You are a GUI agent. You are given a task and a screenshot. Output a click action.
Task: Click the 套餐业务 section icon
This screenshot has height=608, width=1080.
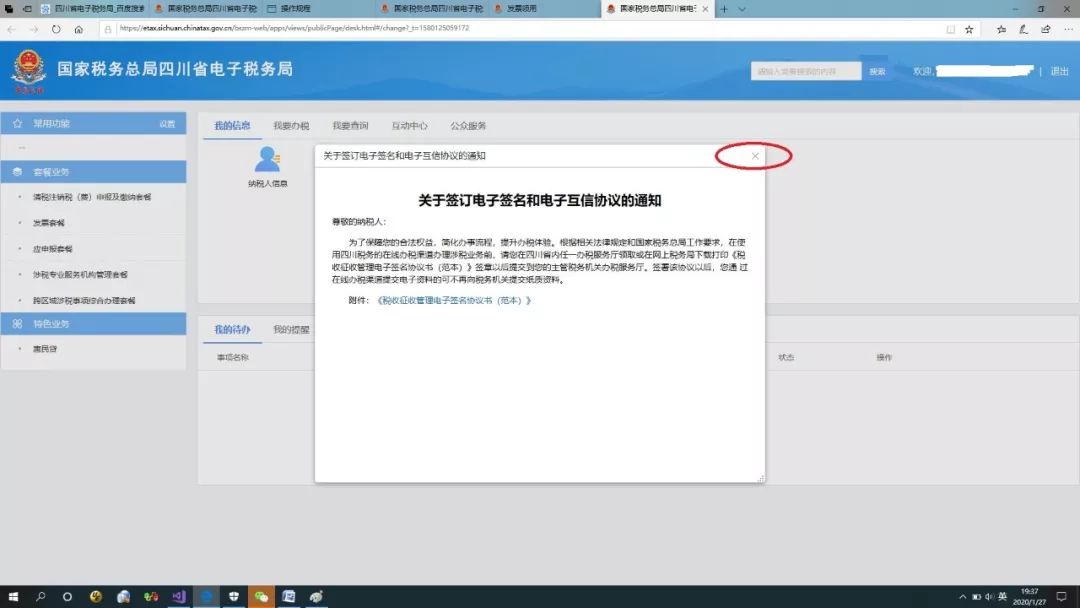[18, 172]
